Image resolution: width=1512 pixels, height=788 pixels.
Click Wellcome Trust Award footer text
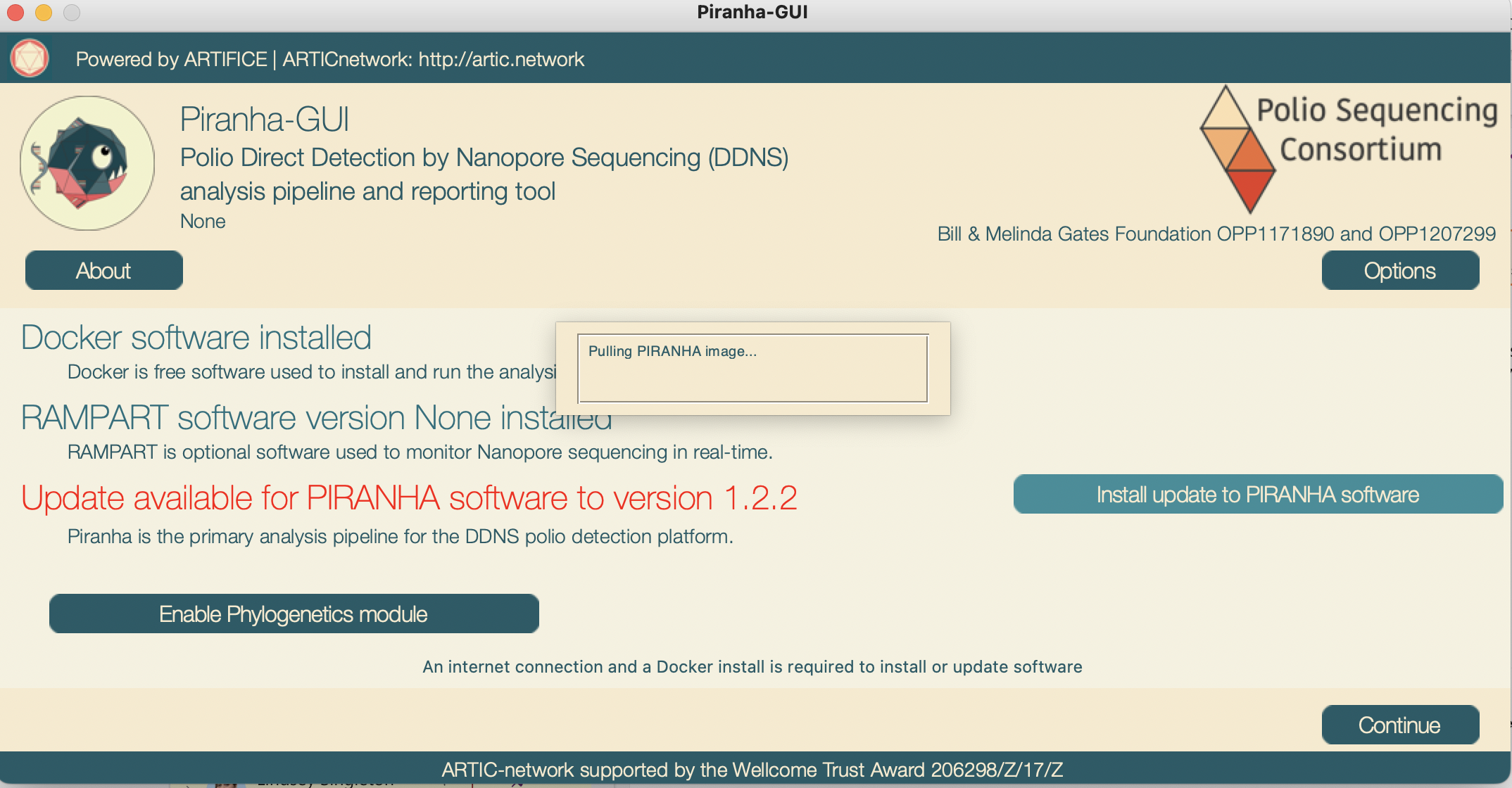tap(752, 770)
